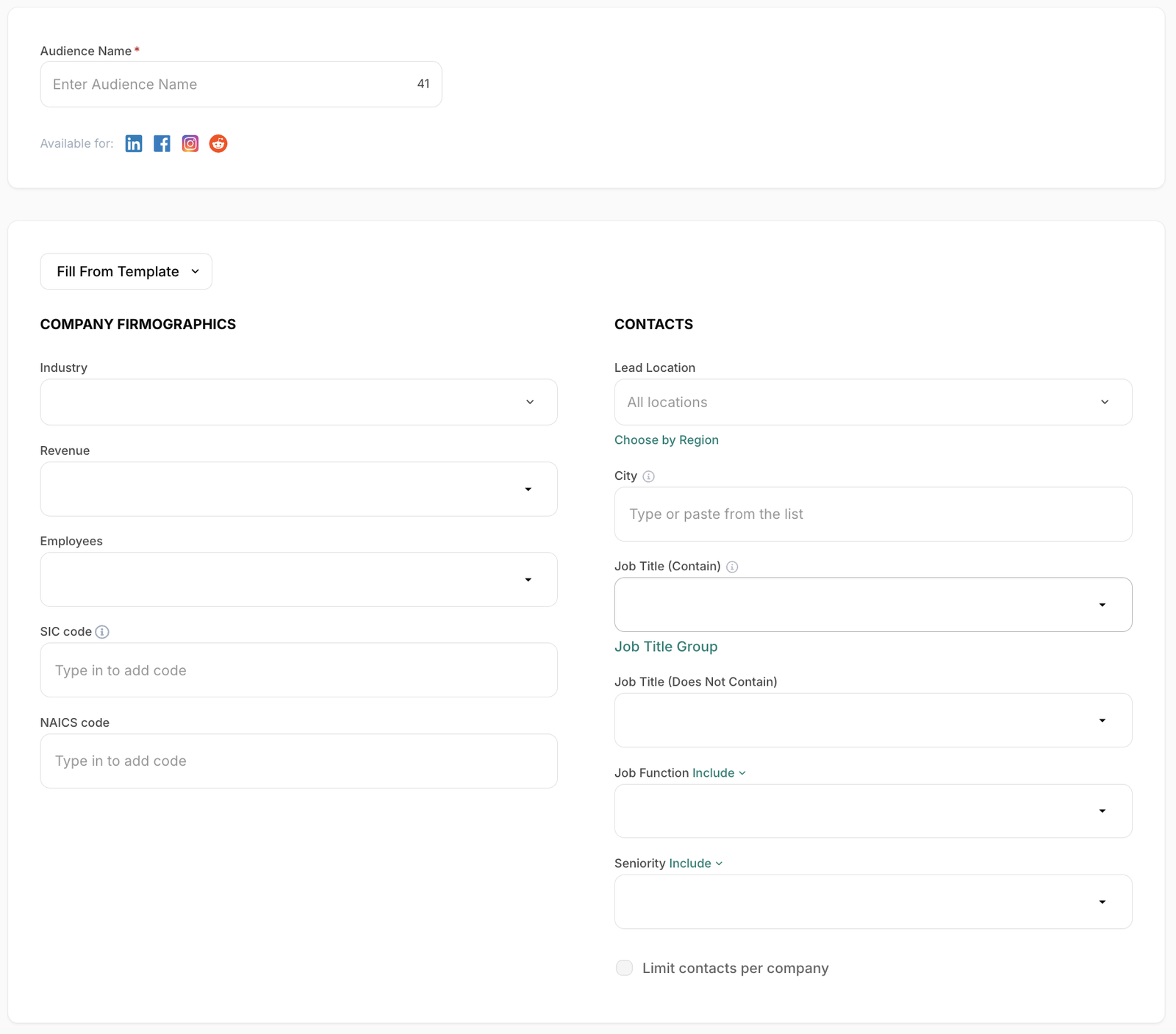Click the SIC code info icon
The width and height of the screenshot is (1176, 1034).
(x=102, y=632)
